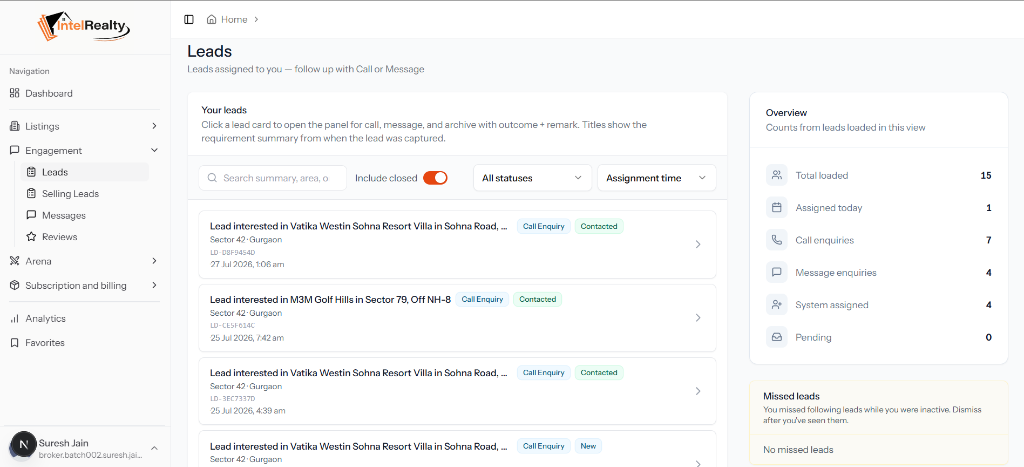Image resolution: width=1024 pixels, height=467 pixels.
Task: Expand the Suresh Jain account menu chevron
Action: click(x=154, y=448)
